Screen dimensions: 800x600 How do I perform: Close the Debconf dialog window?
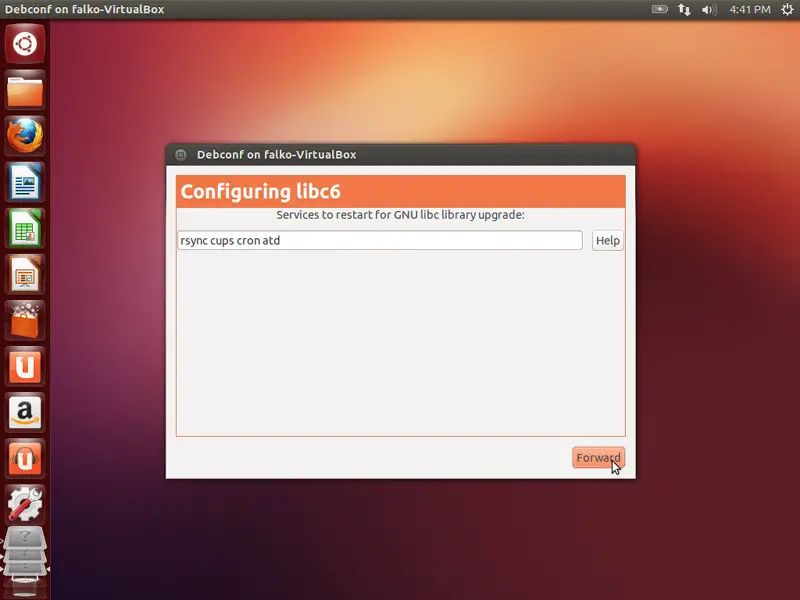tap(181, 155)
